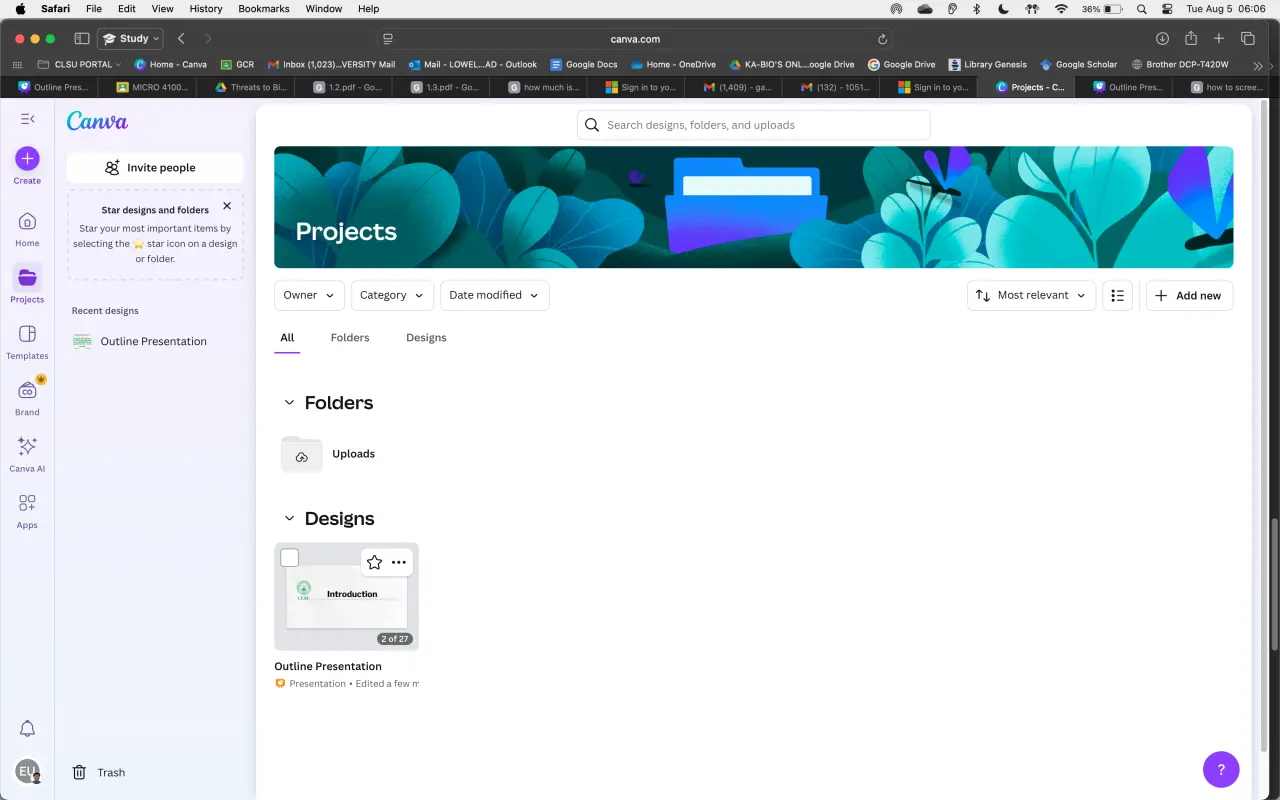The width and height of the screenshot is (1280, 800).
Task: Click the Canva logo
Action: pos(97,121)
